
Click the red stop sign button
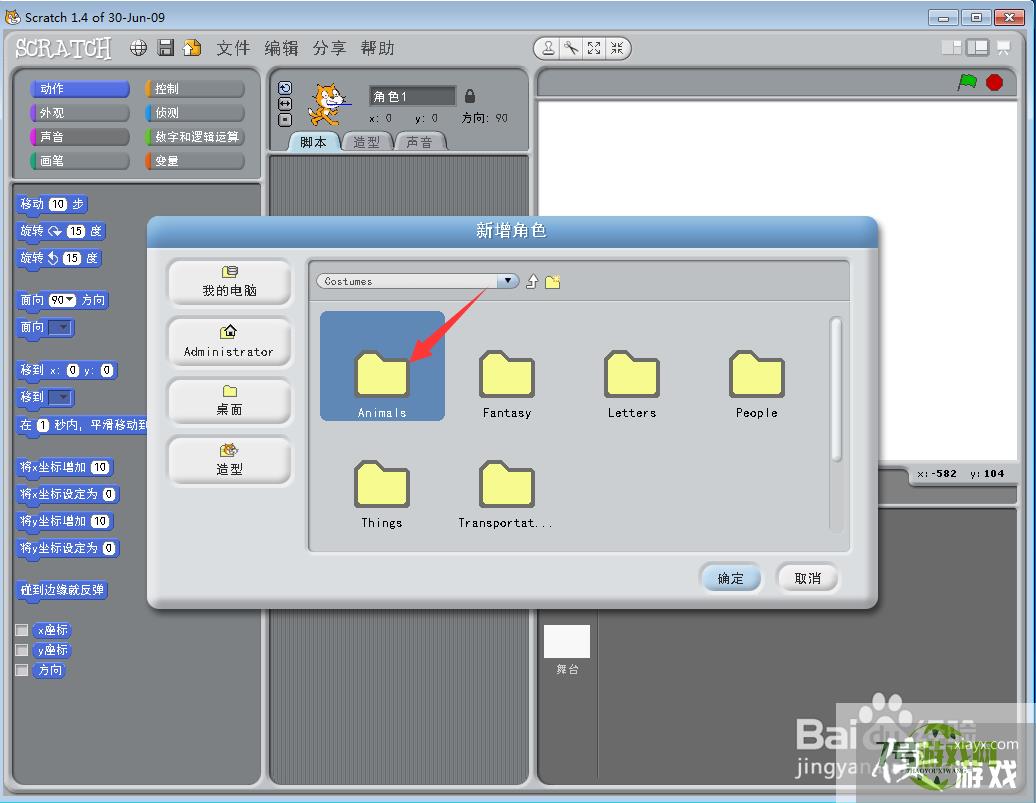(x=994, y=83)
